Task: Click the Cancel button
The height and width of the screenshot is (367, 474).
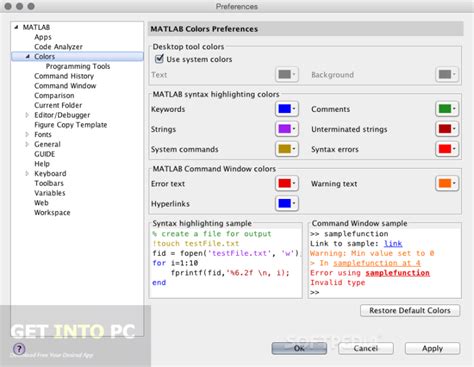Action: tap(366, 348)
